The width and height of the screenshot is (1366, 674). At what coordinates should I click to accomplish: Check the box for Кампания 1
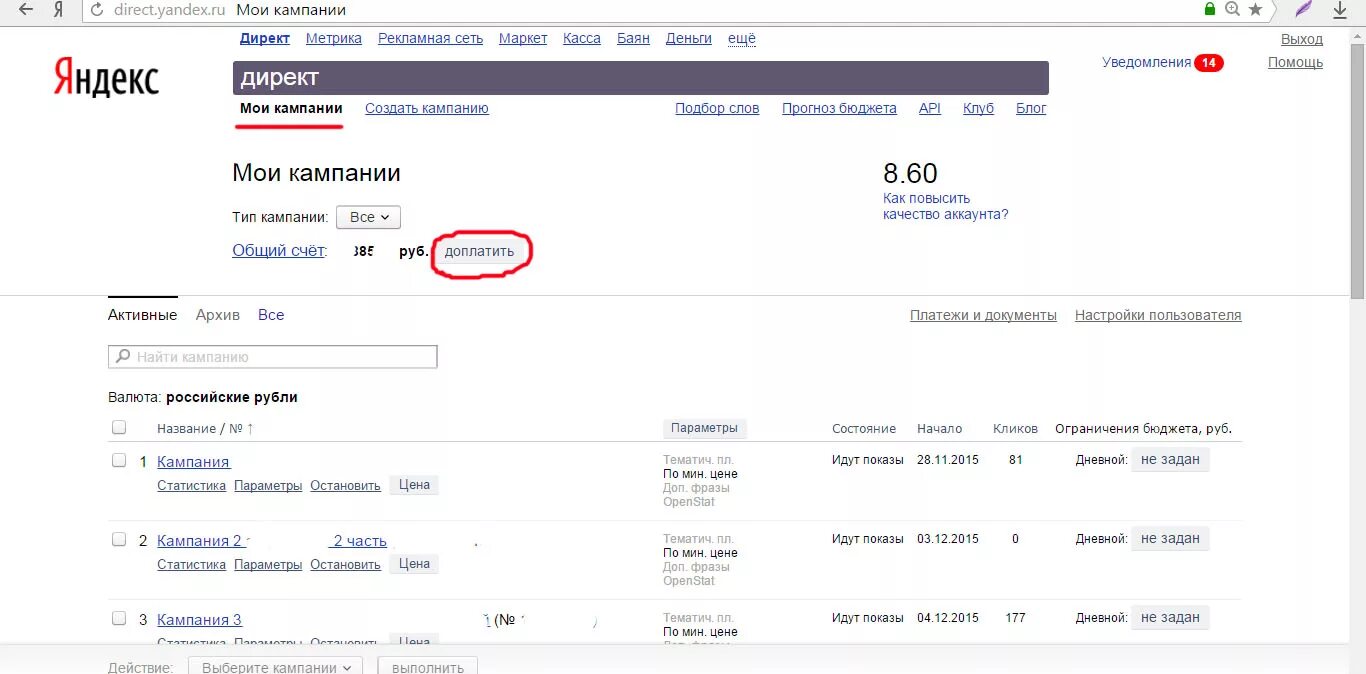(119, 460)
